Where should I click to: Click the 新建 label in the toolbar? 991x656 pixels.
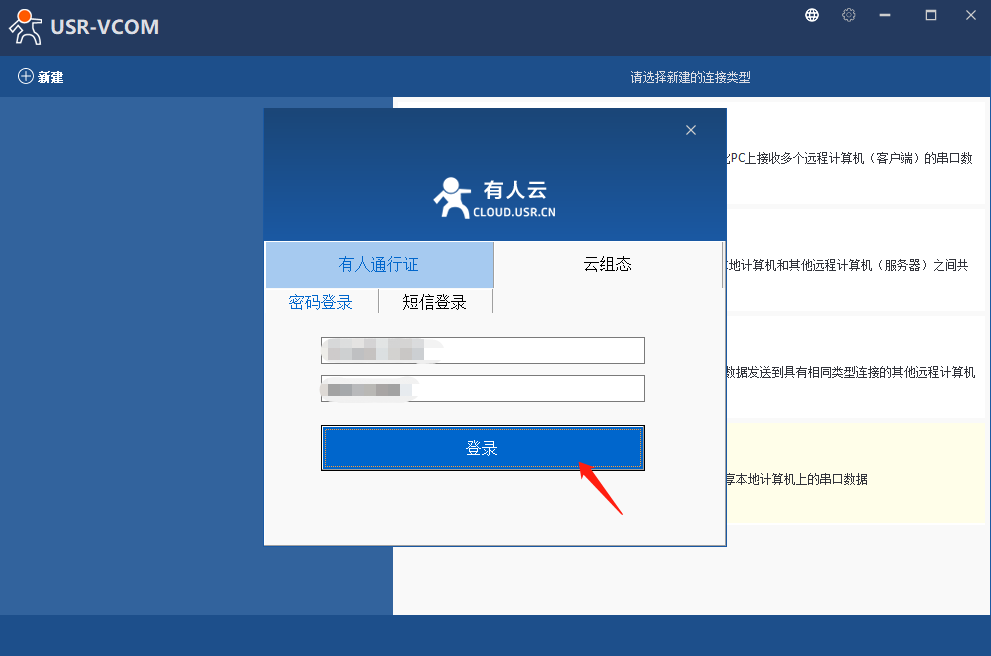(x=51, y=77)
